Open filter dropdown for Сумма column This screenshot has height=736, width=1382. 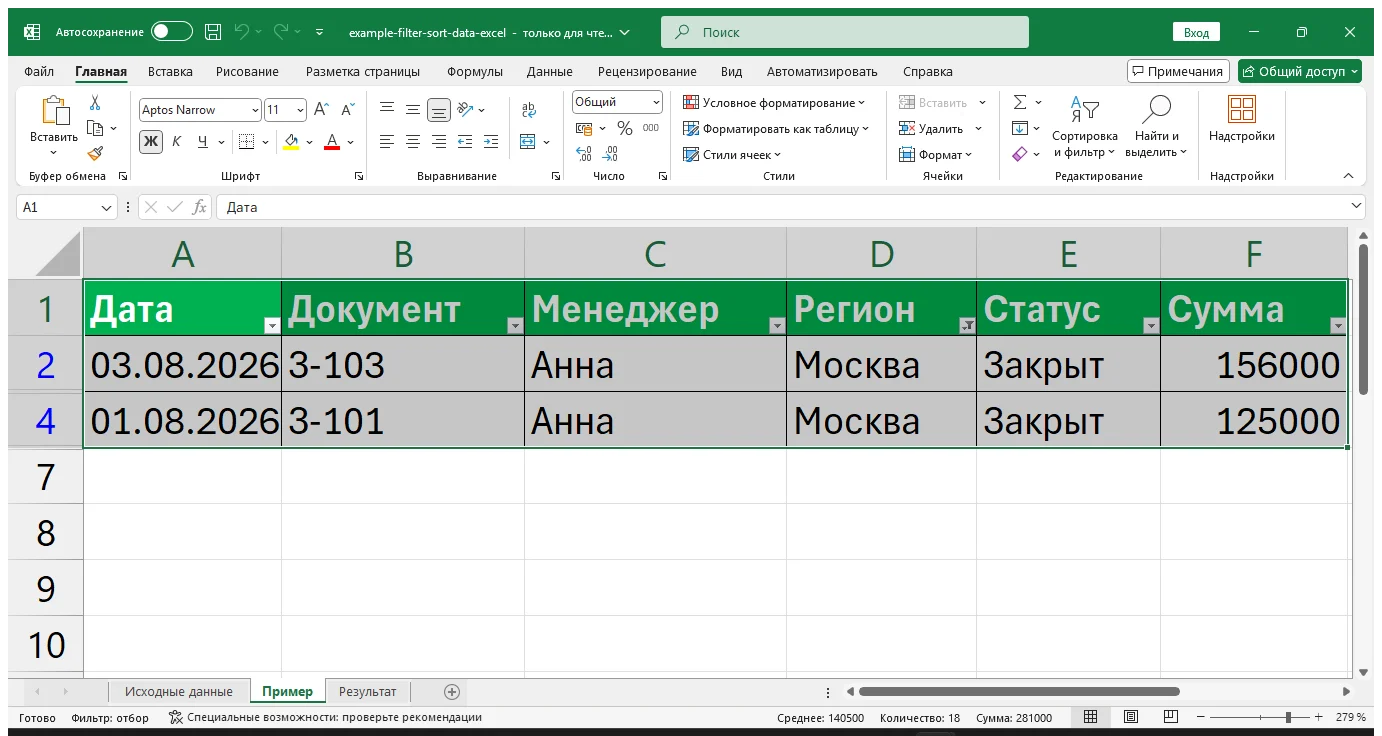click(x=1338, y=326)
